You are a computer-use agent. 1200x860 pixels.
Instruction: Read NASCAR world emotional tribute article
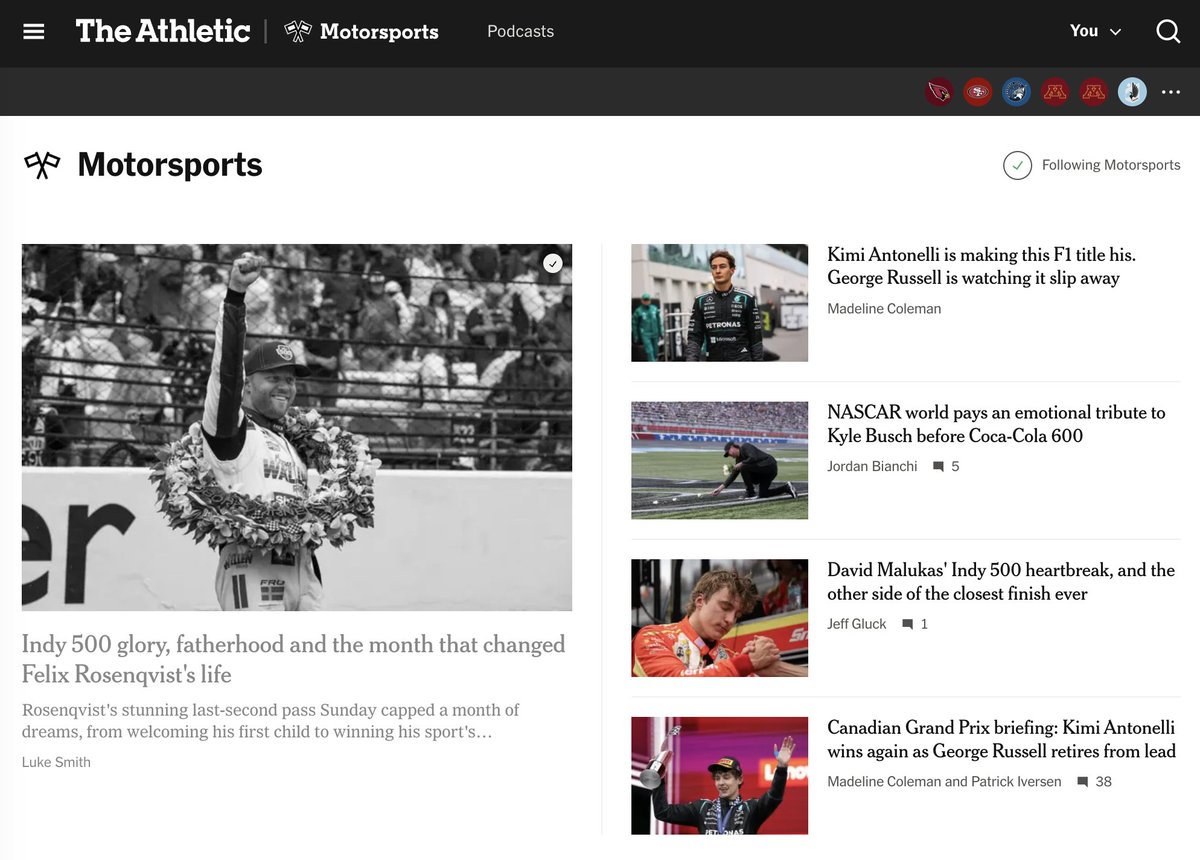[x=996, y=424]
